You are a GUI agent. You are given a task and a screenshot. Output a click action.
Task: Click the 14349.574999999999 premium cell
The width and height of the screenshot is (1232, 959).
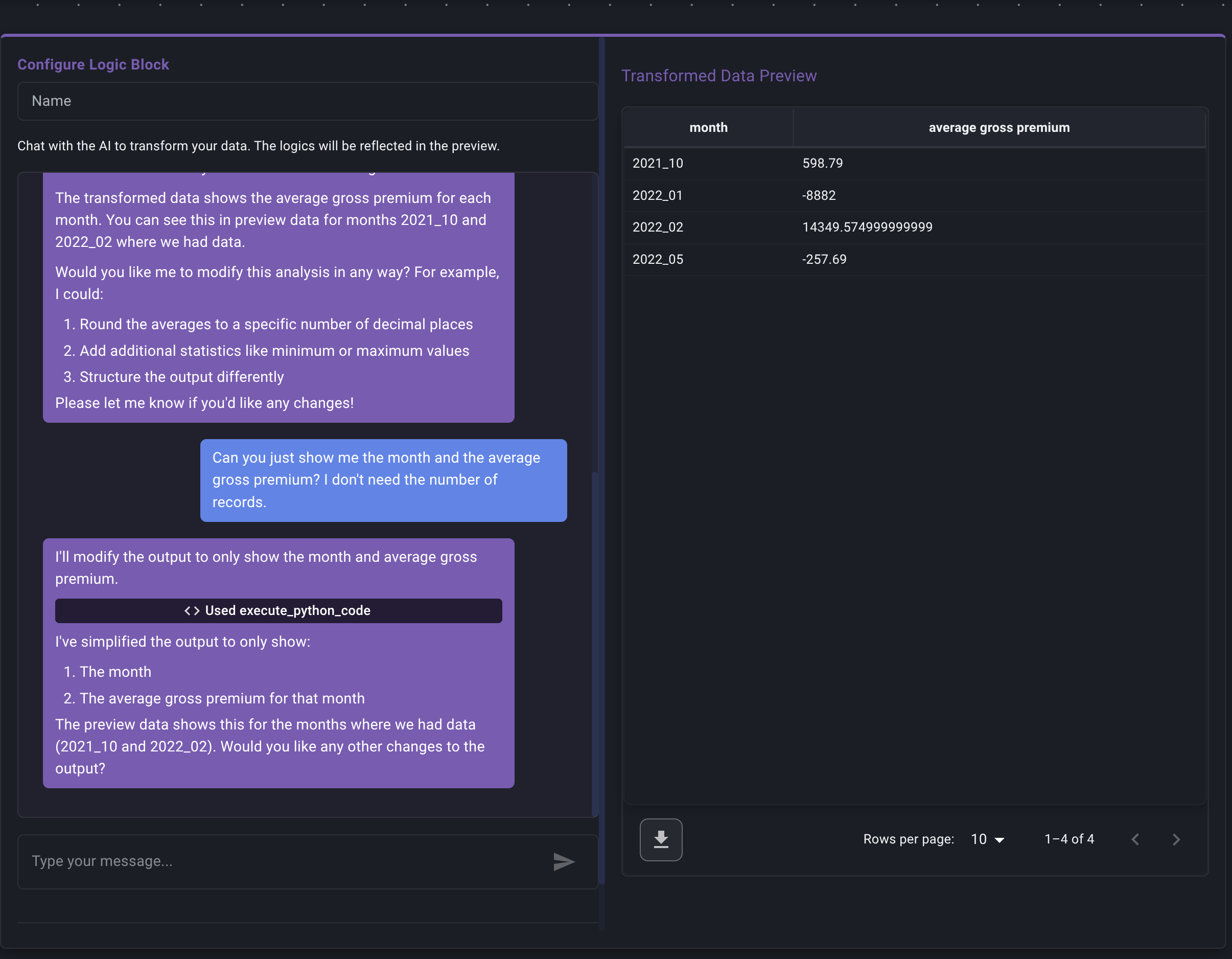(867, 227)
